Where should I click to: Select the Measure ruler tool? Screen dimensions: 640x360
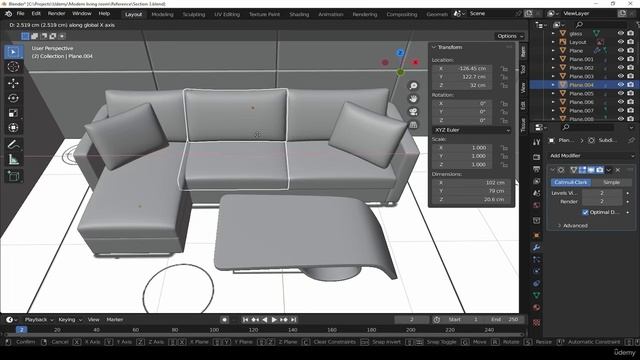[13, 160]
